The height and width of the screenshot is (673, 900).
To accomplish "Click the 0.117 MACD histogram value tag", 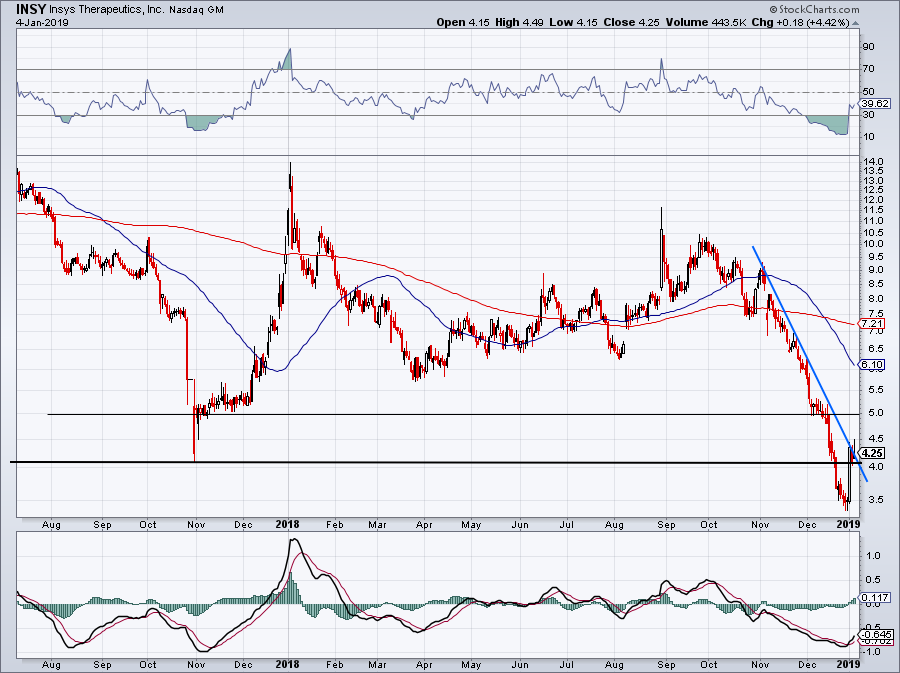I will tap(876, 598).
